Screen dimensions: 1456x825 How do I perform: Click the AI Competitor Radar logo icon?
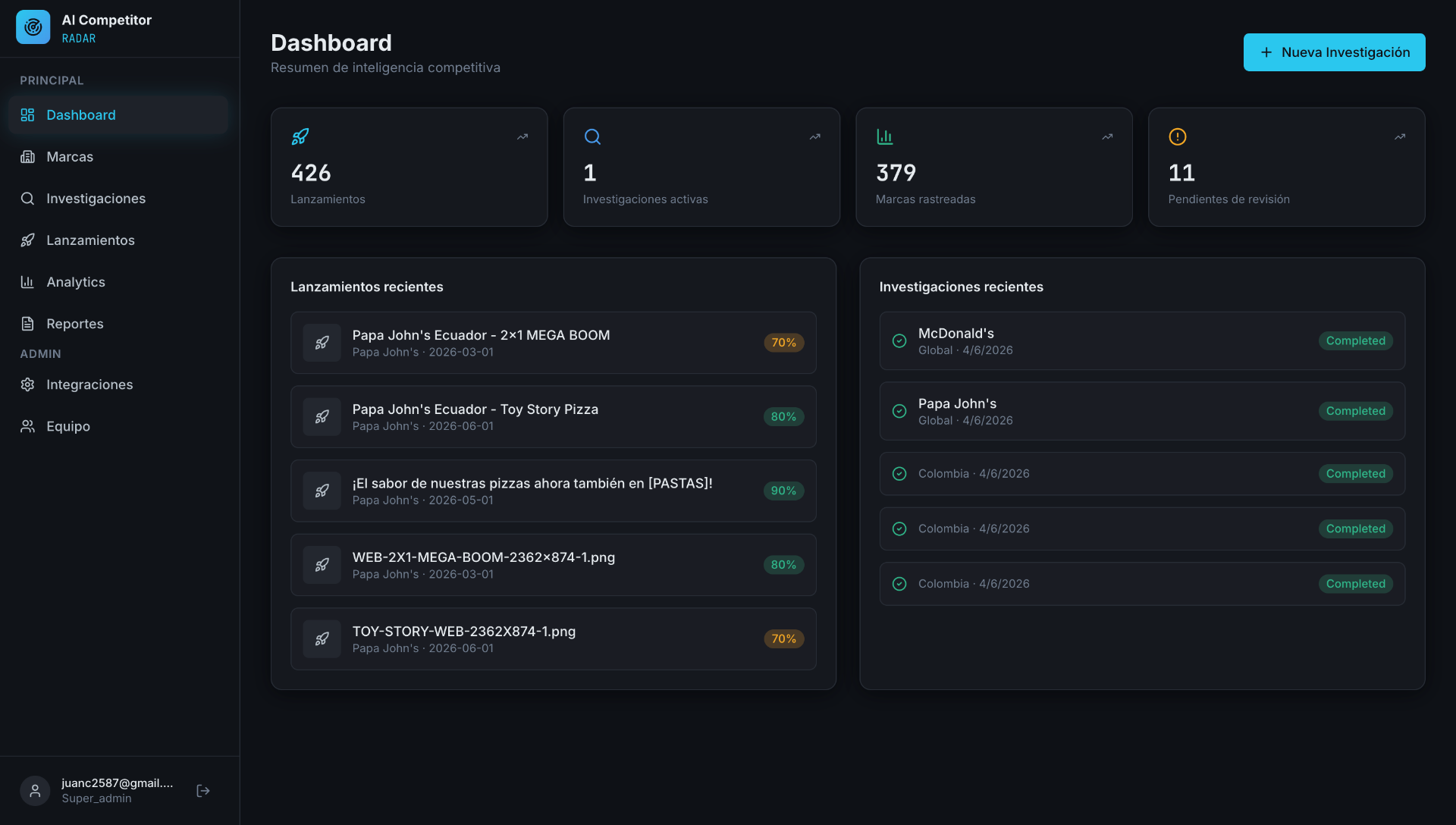pyautogui.click(x=33, y=27)
